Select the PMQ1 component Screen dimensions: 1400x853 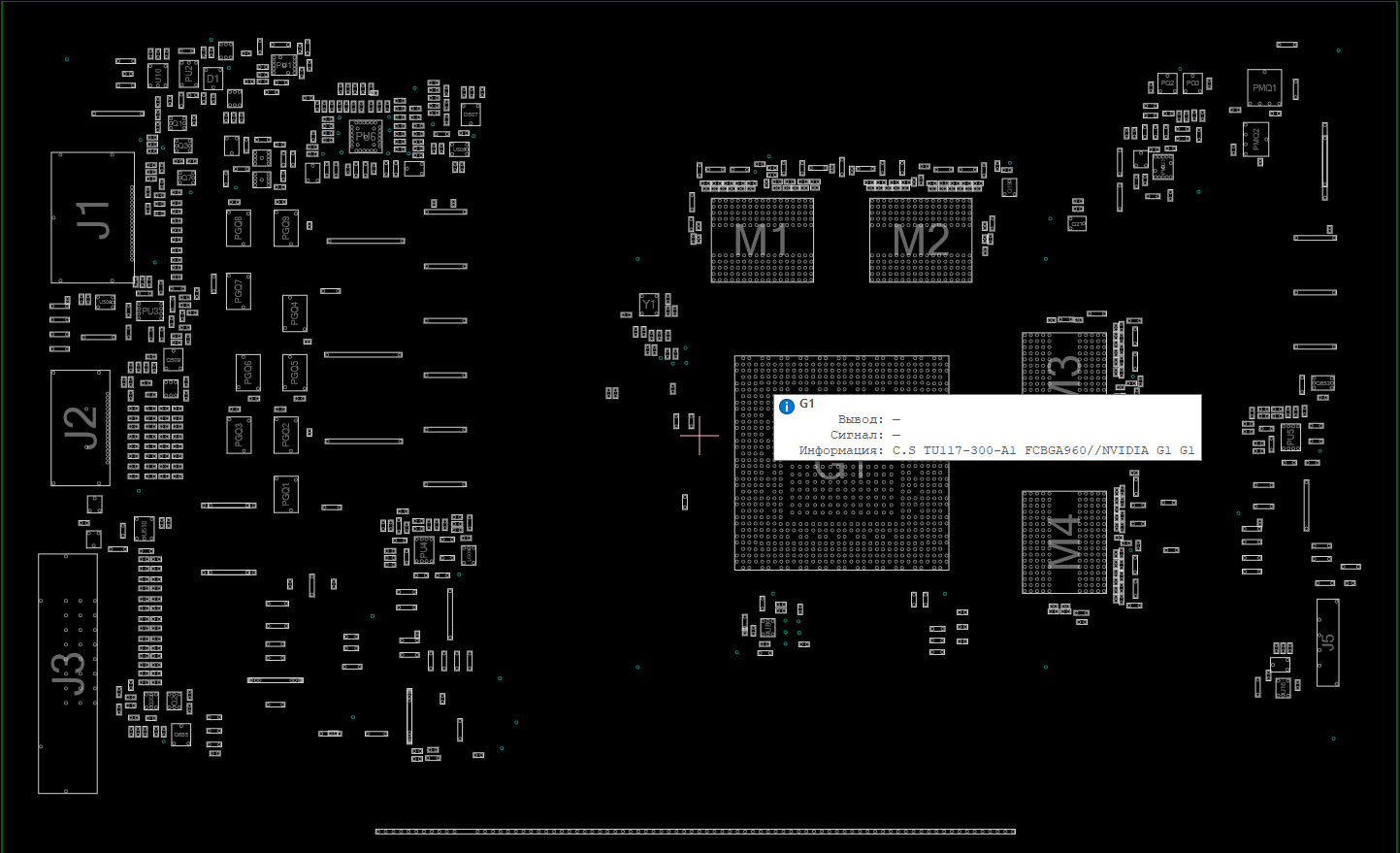pyautogui.click(x=1264, y=88)
